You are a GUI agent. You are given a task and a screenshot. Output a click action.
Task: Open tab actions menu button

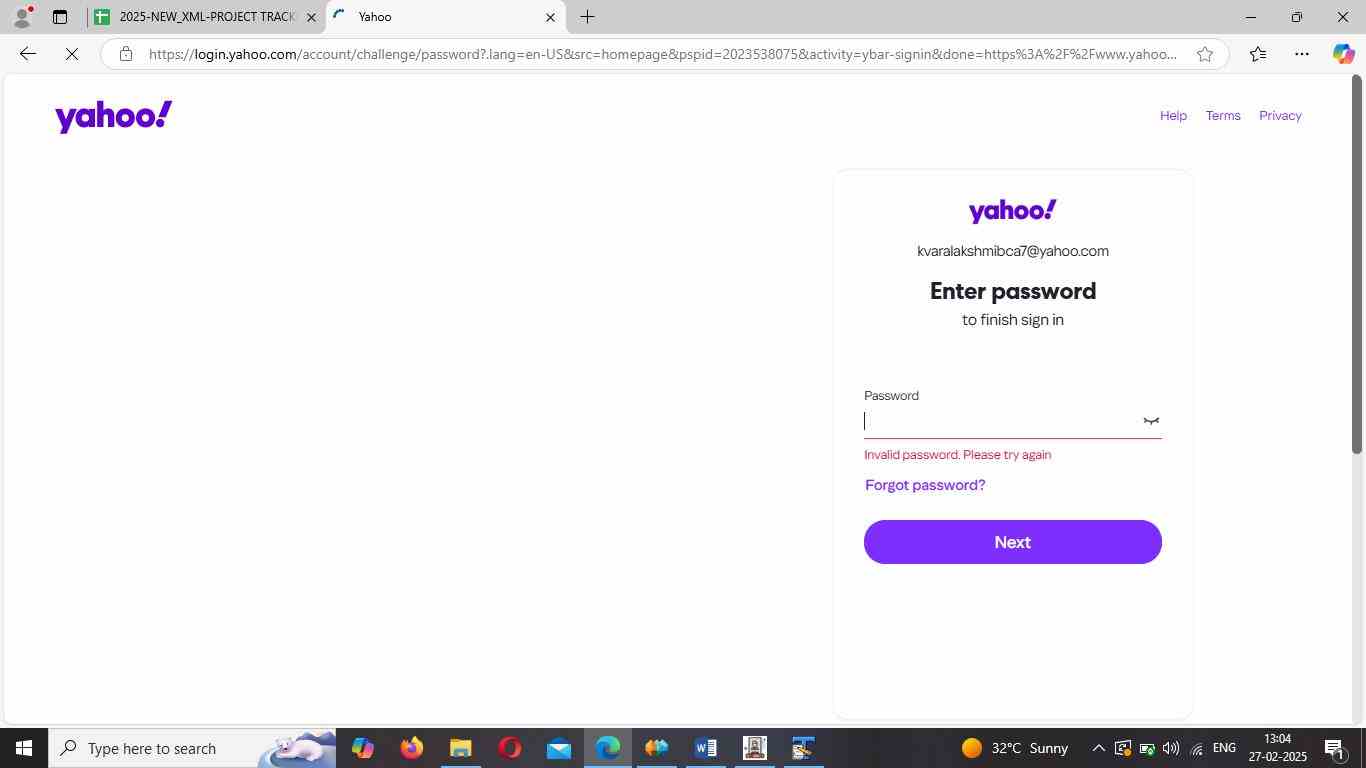tap(59, 17)
